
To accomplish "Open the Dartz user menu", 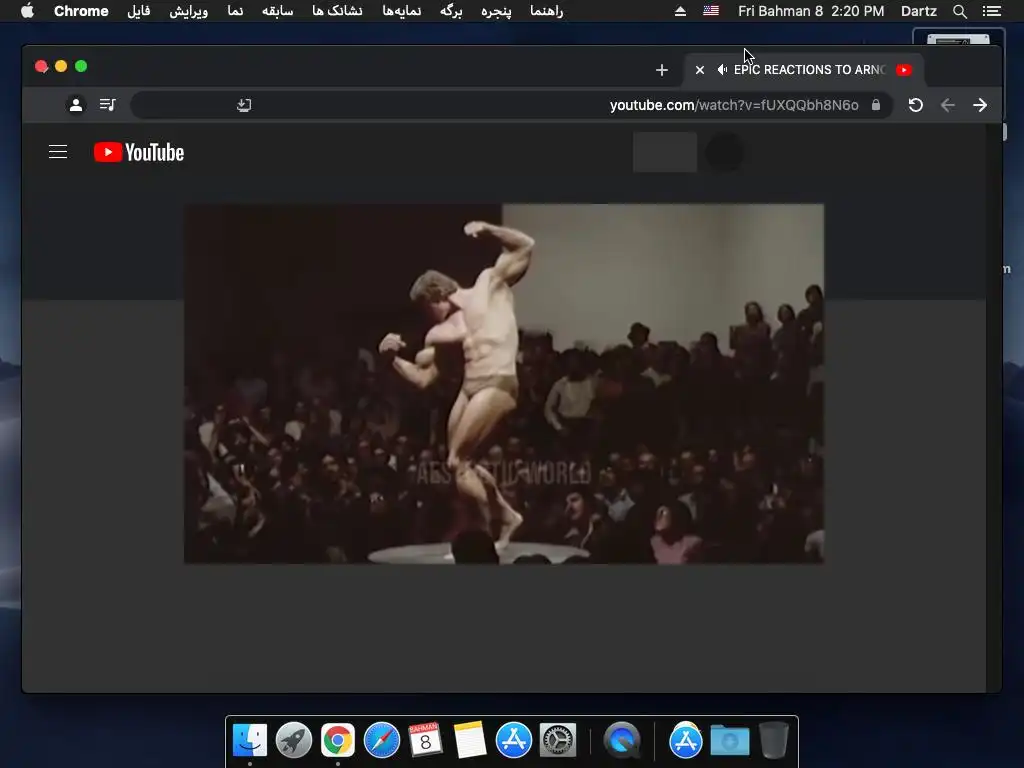I will coord(918,11).
